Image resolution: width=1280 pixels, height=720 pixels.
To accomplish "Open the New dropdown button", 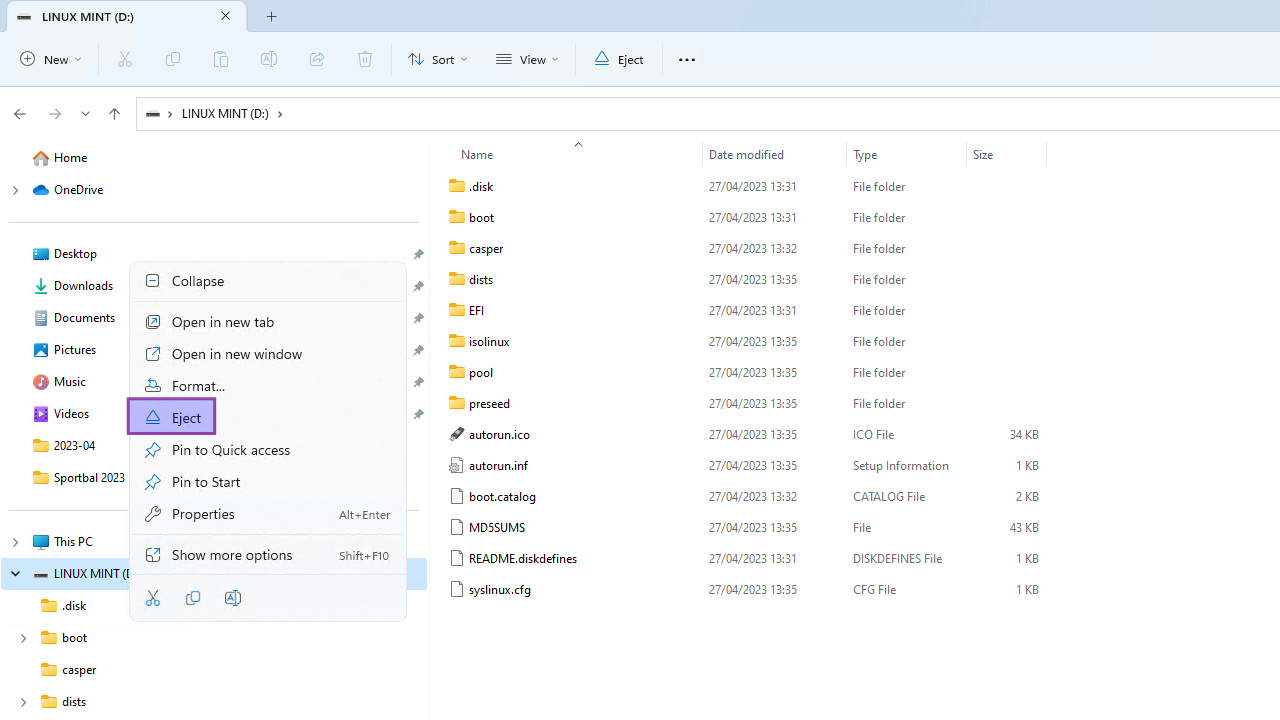I will (51, 59).
